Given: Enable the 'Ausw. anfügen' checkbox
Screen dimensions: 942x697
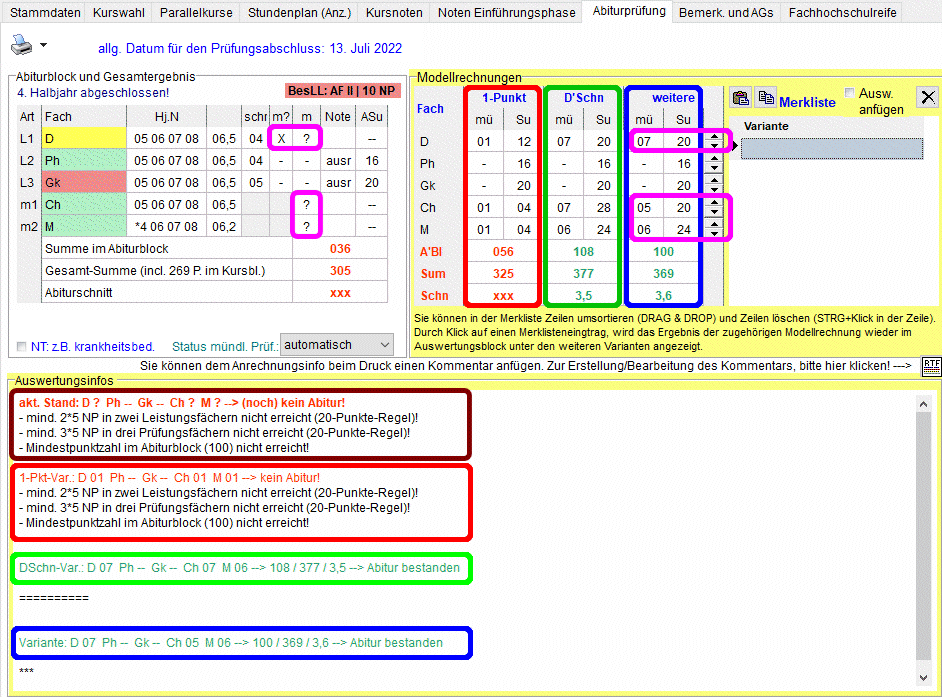Looking at the screenshot, I should coord(850,93).
